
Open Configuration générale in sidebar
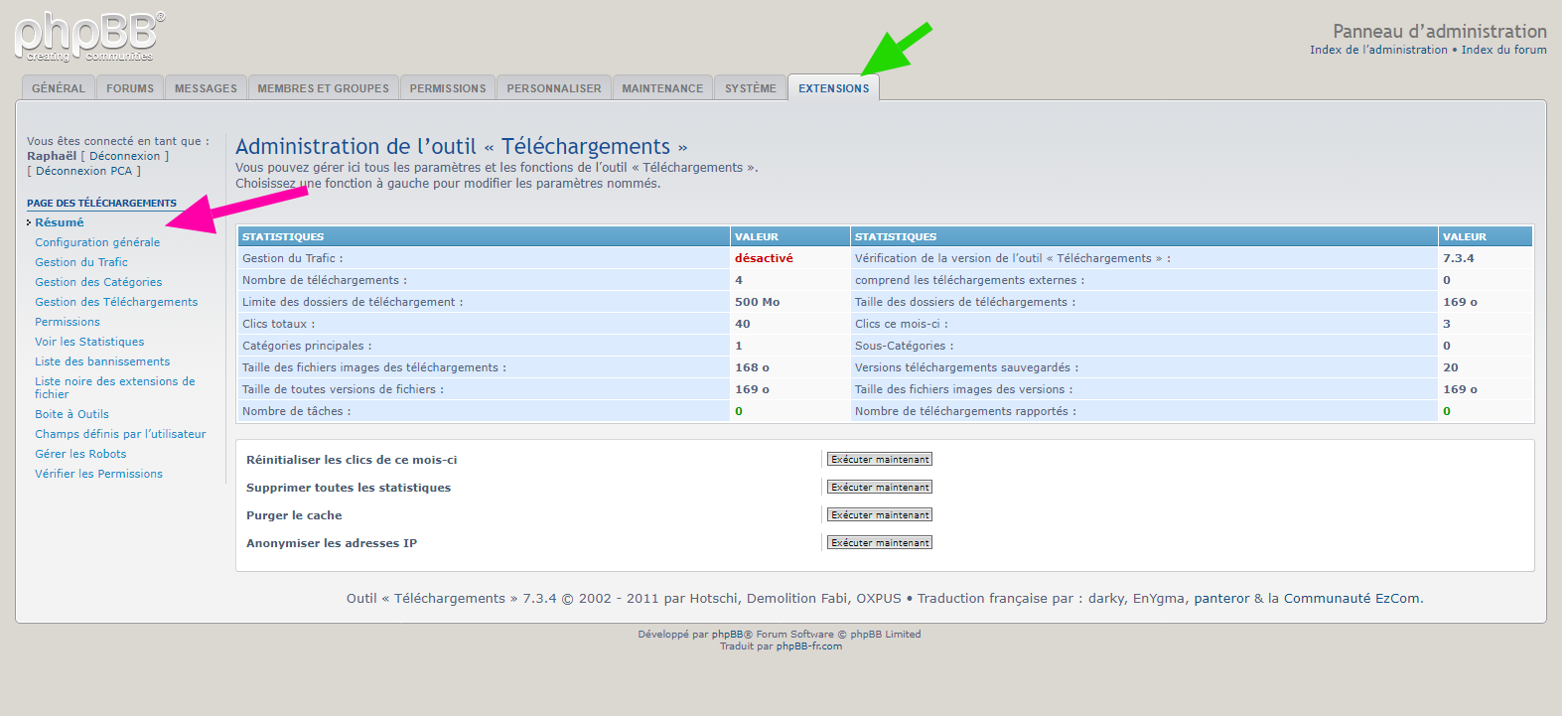pyautogui.click(x=97, y=242)
